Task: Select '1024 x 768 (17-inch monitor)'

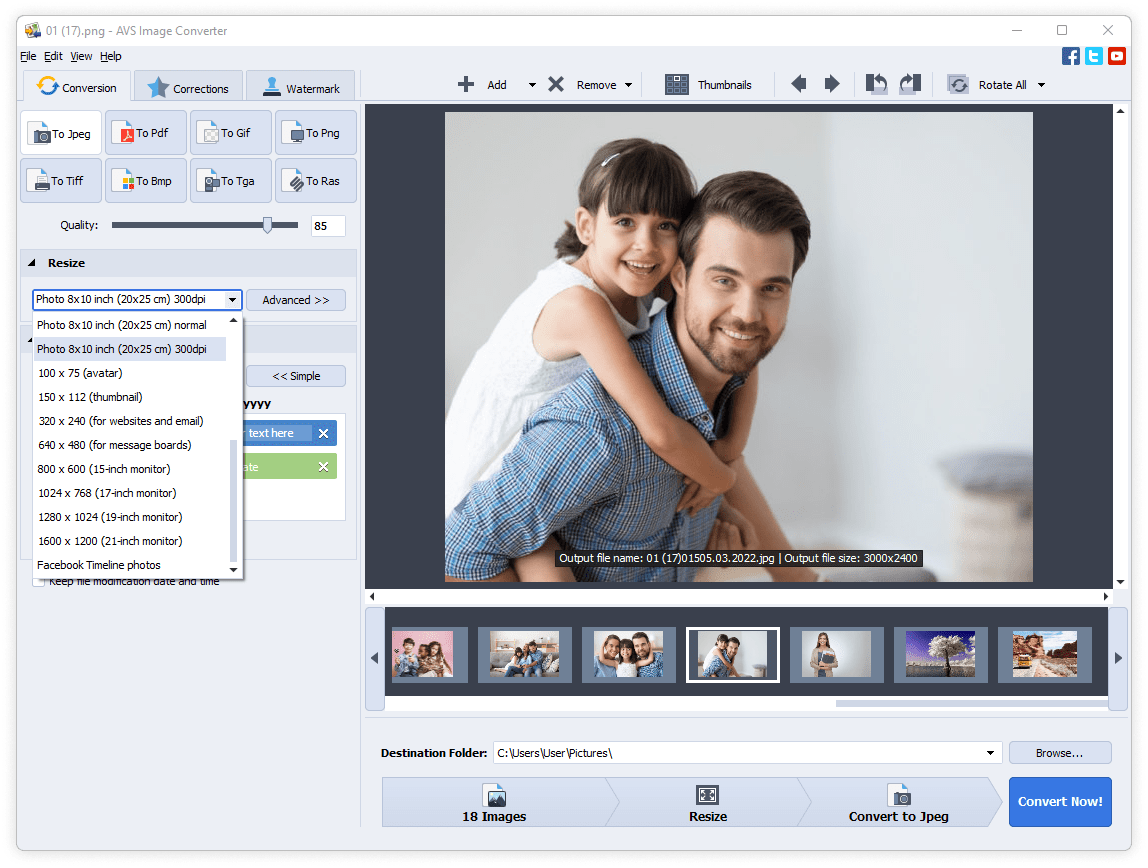Action: [x=130, y=493]
